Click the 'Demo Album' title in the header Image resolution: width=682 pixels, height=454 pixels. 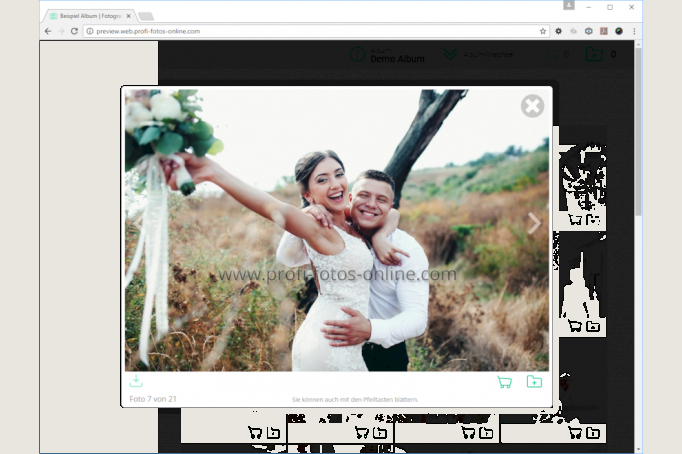click(397, 59)
